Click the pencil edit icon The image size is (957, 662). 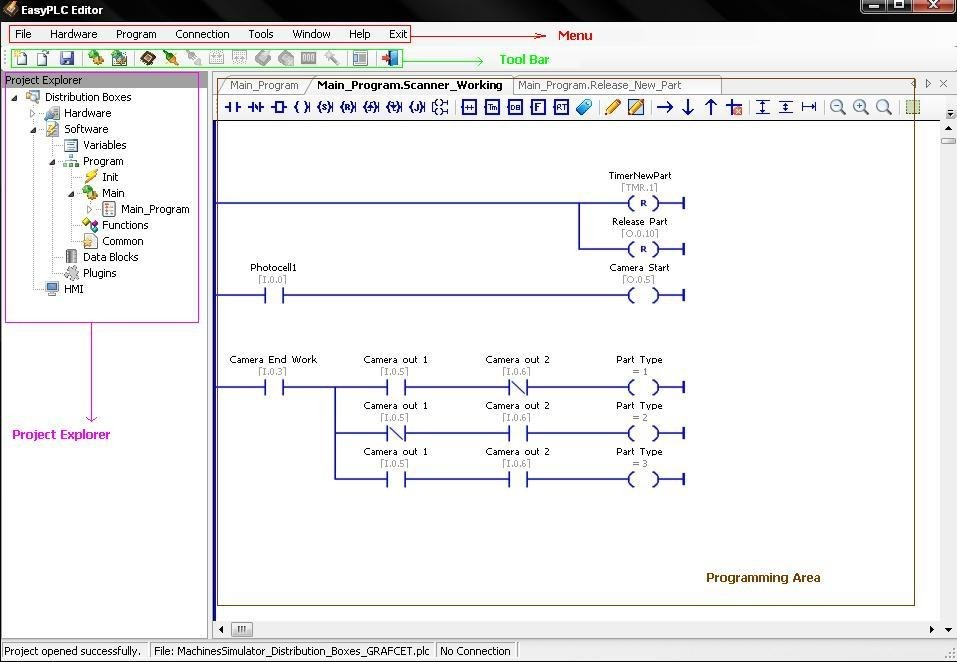coord(612,107)
